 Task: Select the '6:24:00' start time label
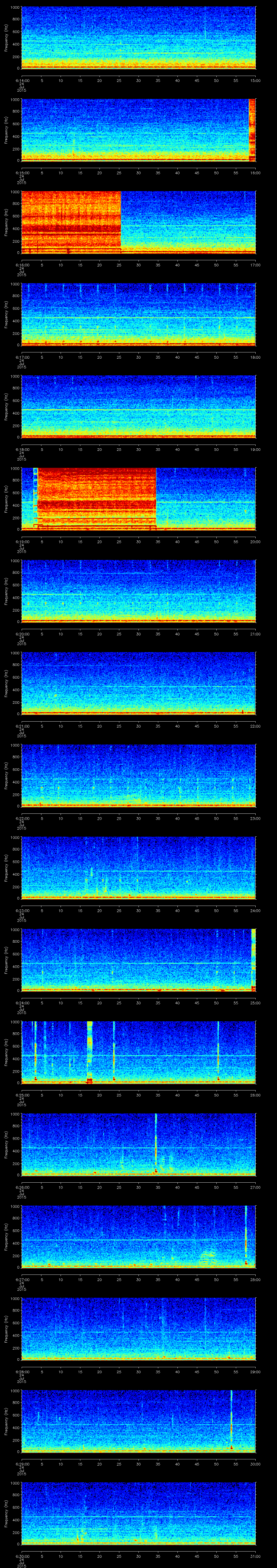tap(22, 1003)
